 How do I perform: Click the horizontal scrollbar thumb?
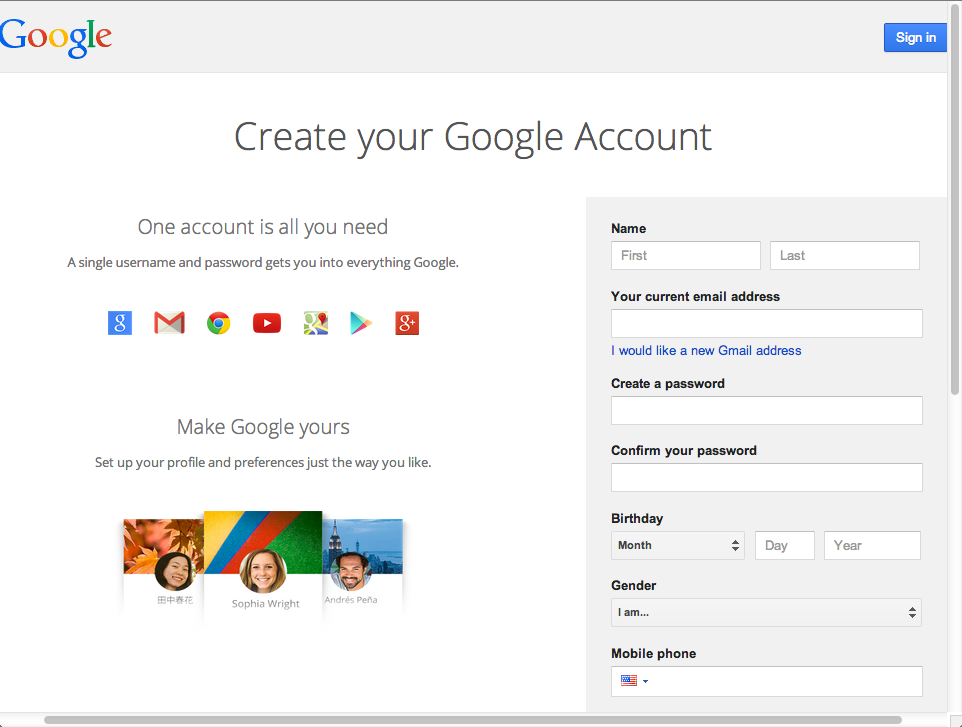tap(473, 720)
